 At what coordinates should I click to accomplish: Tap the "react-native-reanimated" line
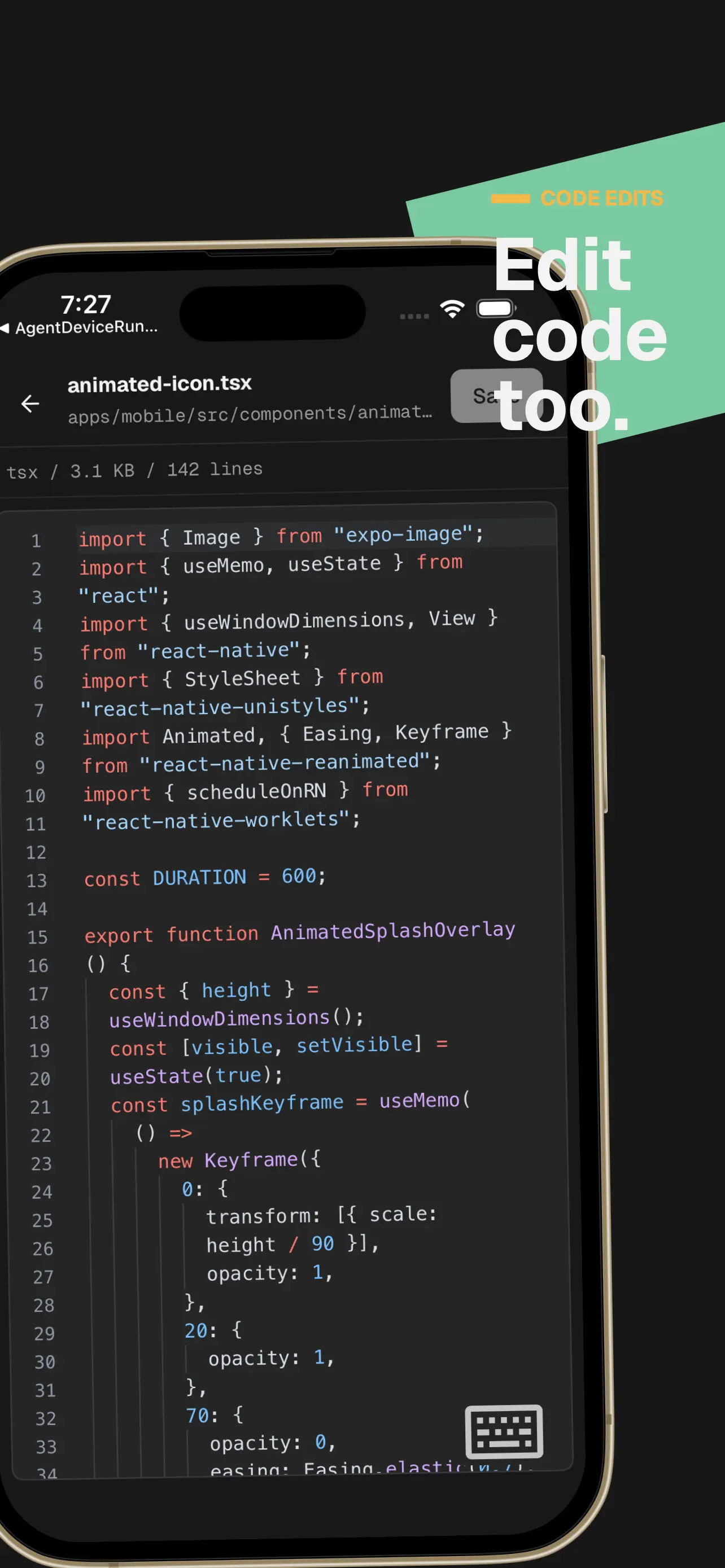261,763
